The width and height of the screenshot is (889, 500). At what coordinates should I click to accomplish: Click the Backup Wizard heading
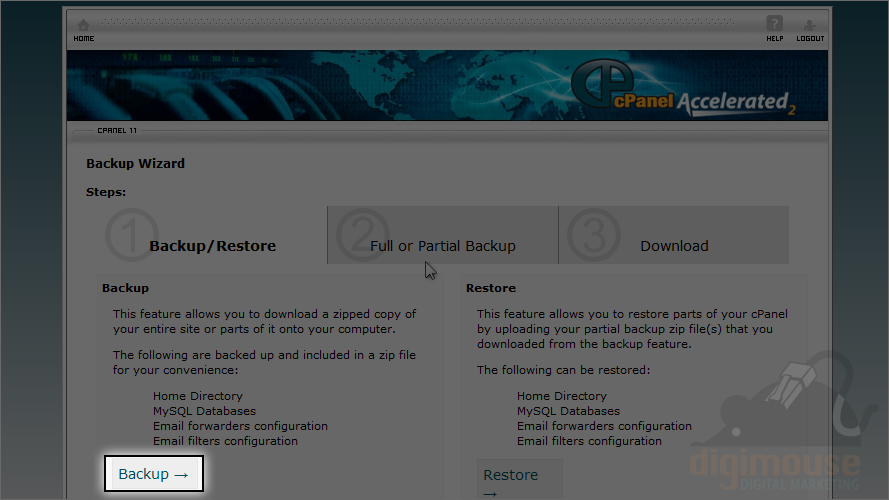[136, 164]
